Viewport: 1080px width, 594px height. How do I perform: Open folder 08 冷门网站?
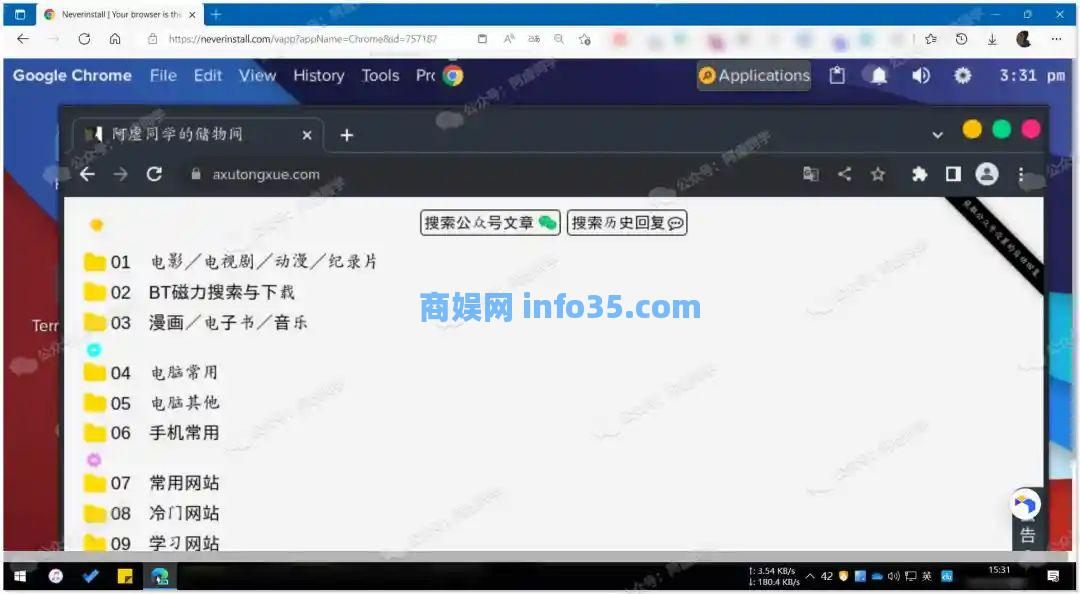(152, 513)
